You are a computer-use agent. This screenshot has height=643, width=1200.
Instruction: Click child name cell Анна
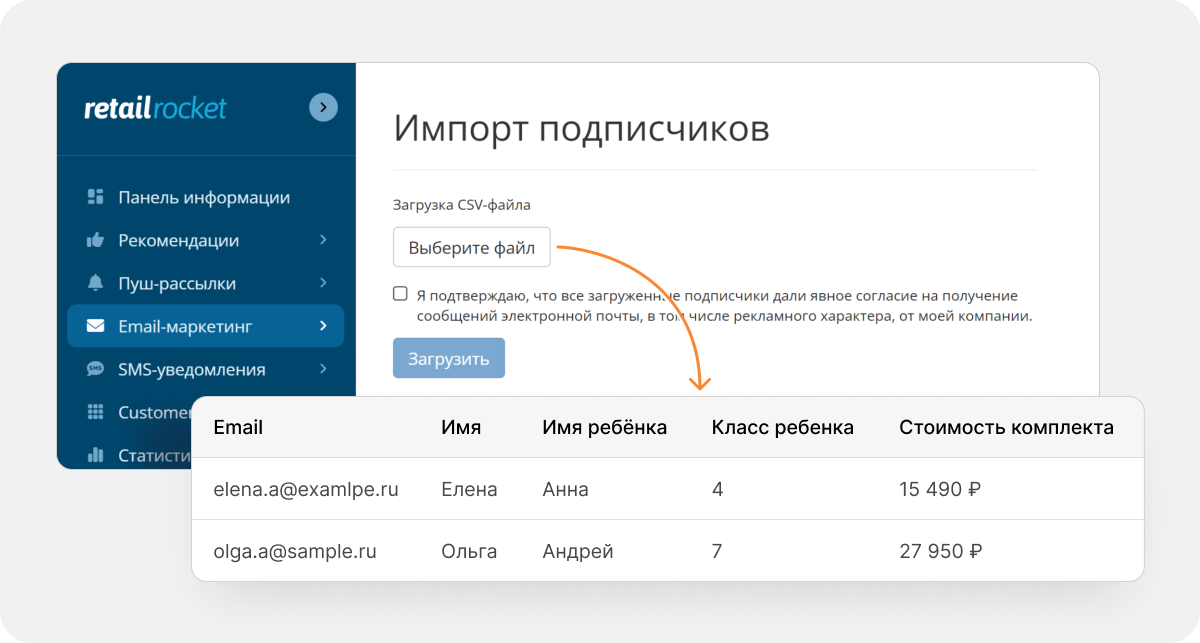[x=565, y=490]
